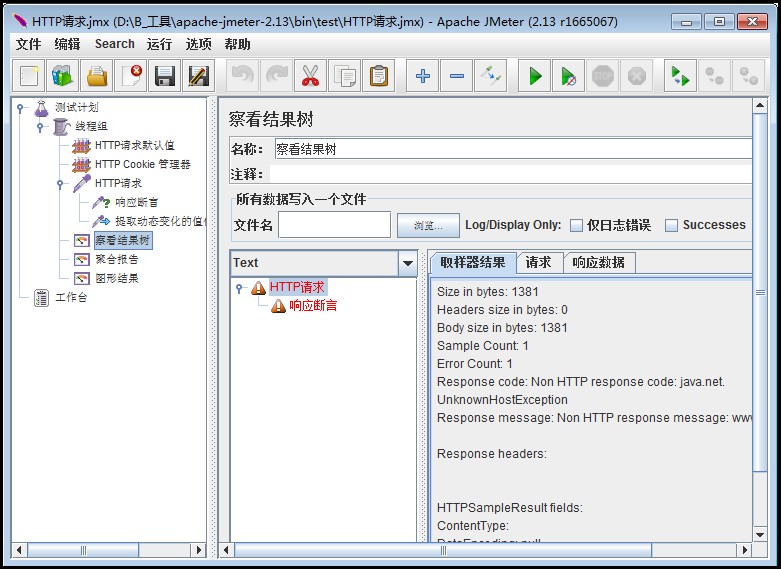Click the Copy toolbar icon

[345, 76]
